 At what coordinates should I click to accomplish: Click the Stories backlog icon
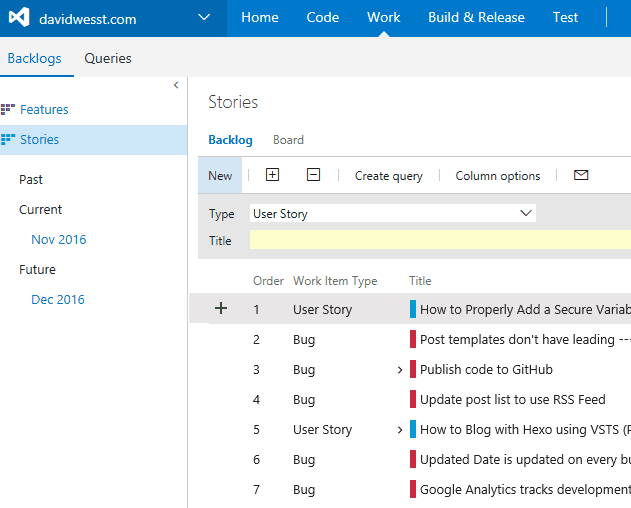(x=8, y=139)
